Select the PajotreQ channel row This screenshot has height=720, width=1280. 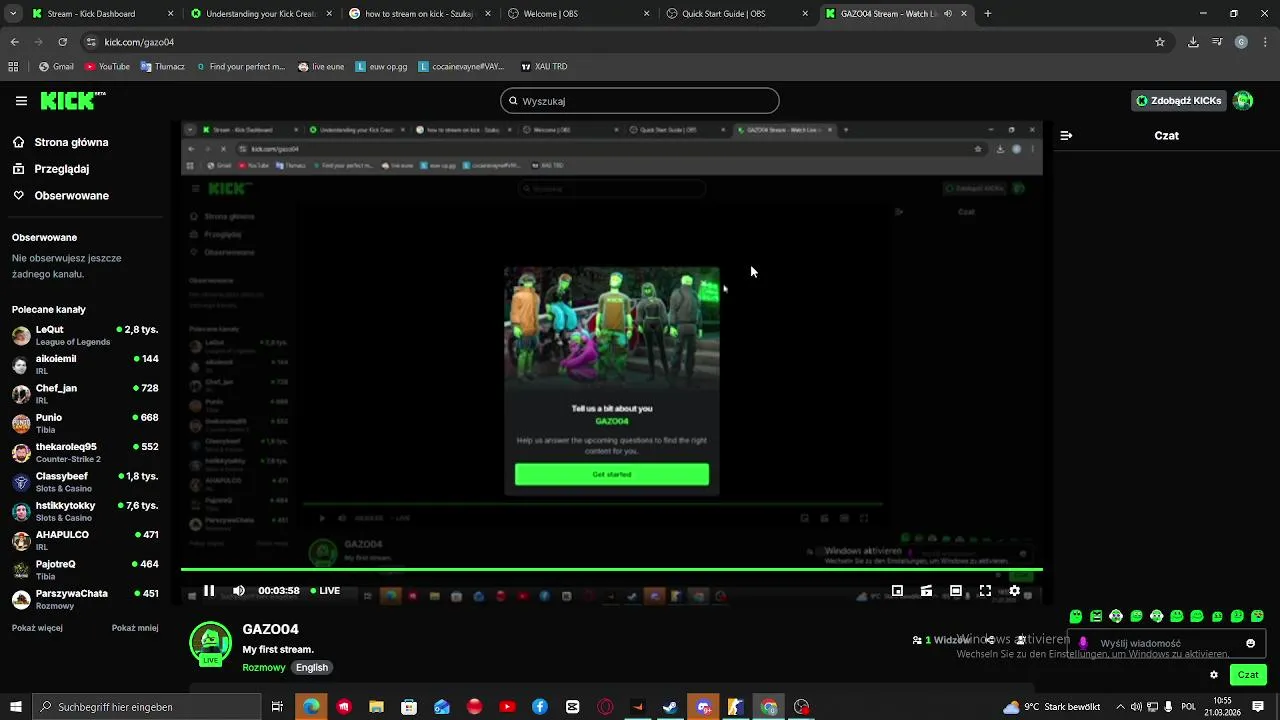pyautogui.click(x=85, y=570)
